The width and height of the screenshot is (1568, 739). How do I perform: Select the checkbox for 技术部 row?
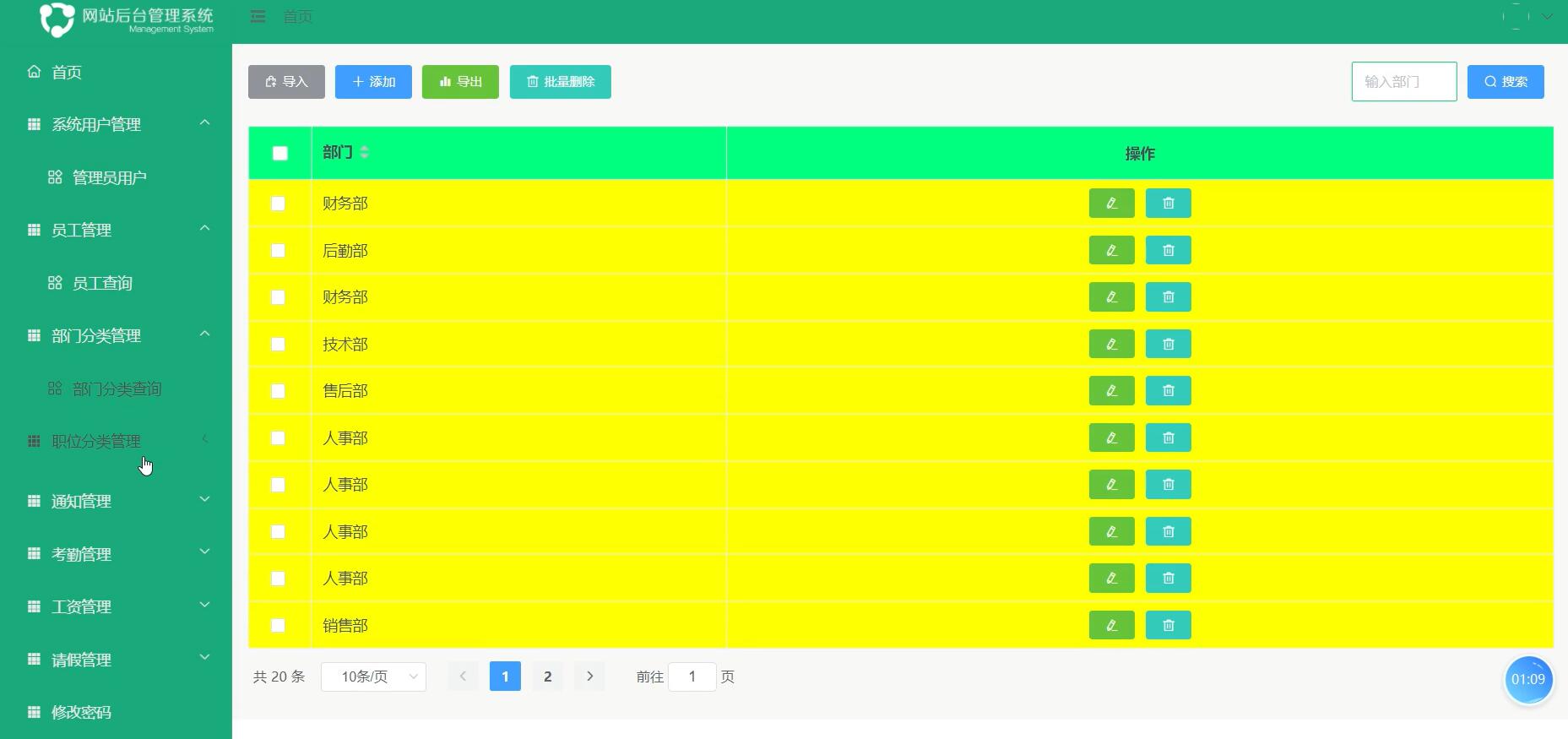pos(278,345)
